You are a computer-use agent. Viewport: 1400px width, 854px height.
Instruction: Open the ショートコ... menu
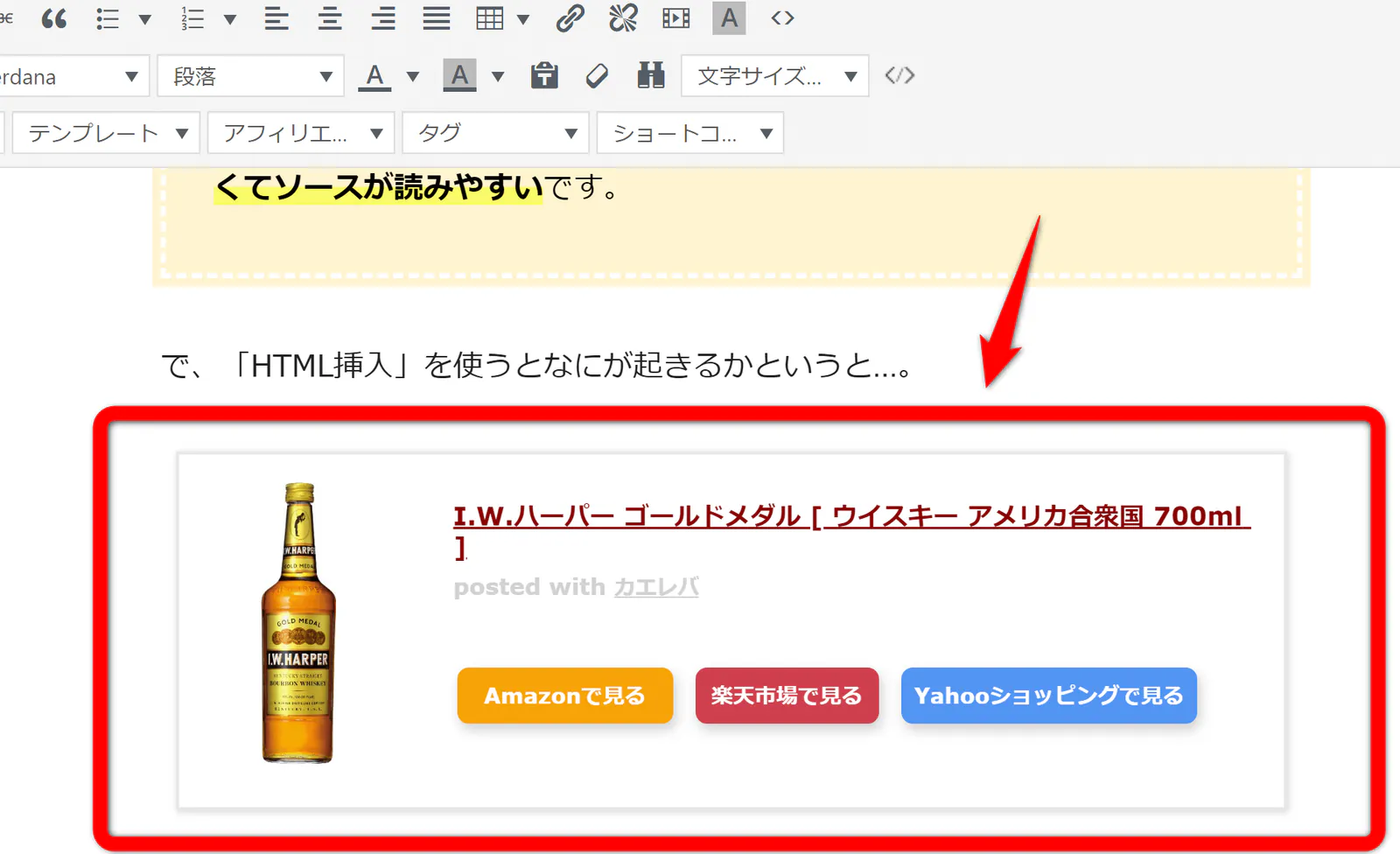pyautogui.click(x=690, y=133)
